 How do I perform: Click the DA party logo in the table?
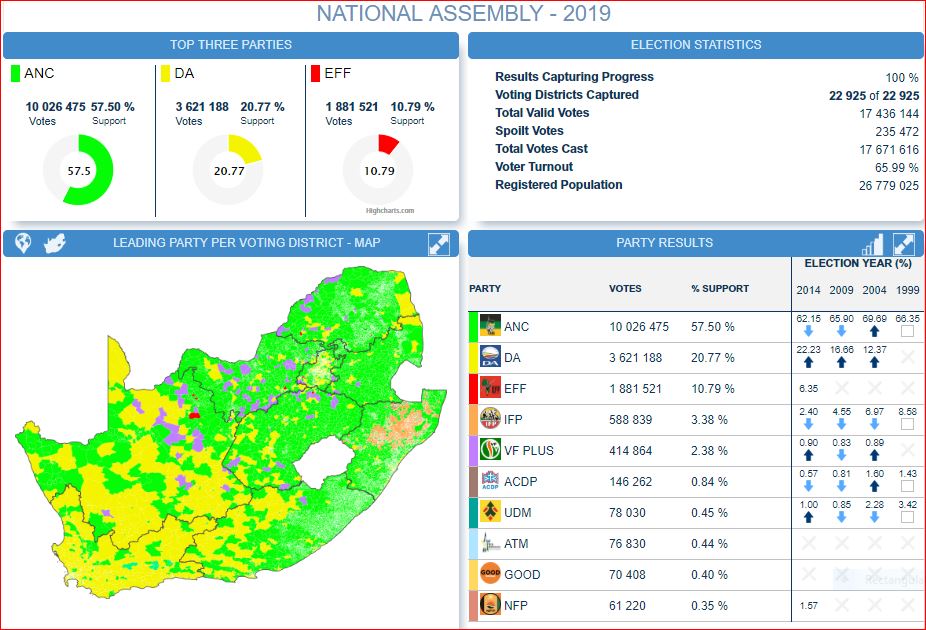[490, 357]
